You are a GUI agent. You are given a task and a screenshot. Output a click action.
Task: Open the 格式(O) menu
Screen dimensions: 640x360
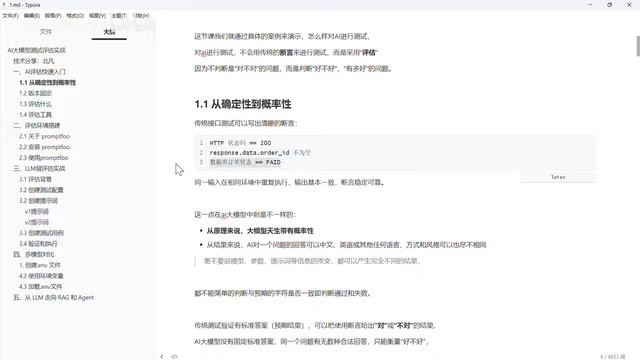tap(75, 16)
